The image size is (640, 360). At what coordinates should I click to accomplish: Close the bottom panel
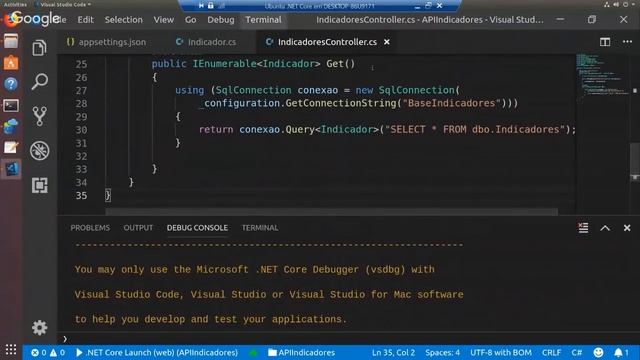coord(627,228)
